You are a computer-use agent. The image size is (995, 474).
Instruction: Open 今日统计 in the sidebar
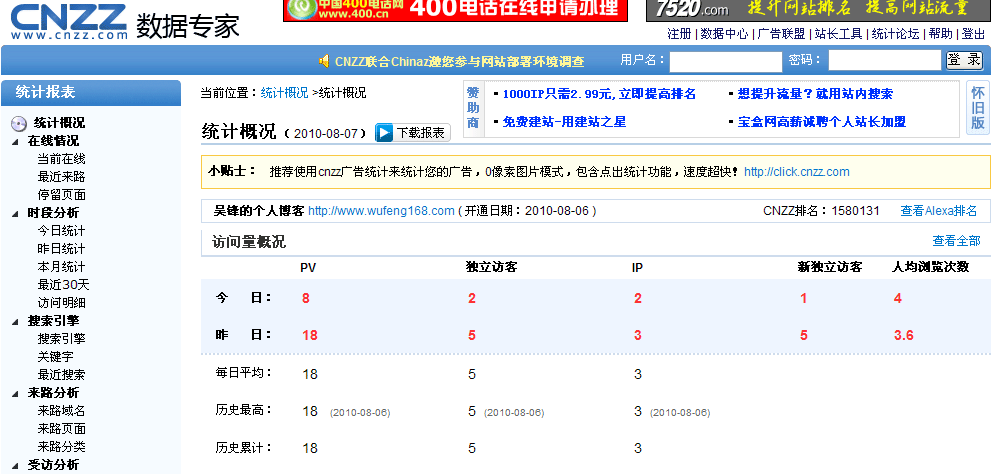(x=61, y=231)
